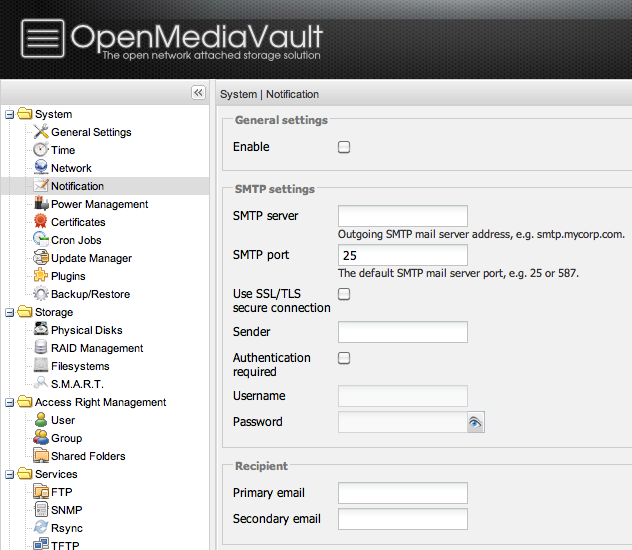
Task: Collapse the Access Right Management node
Action: [9, 402]
